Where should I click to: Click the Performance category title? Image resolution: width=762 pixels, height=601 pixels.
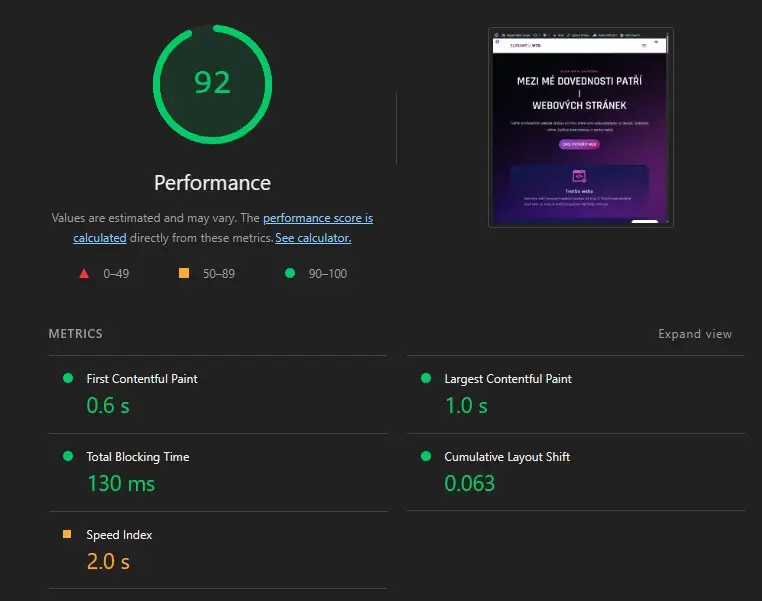[212, 183]
